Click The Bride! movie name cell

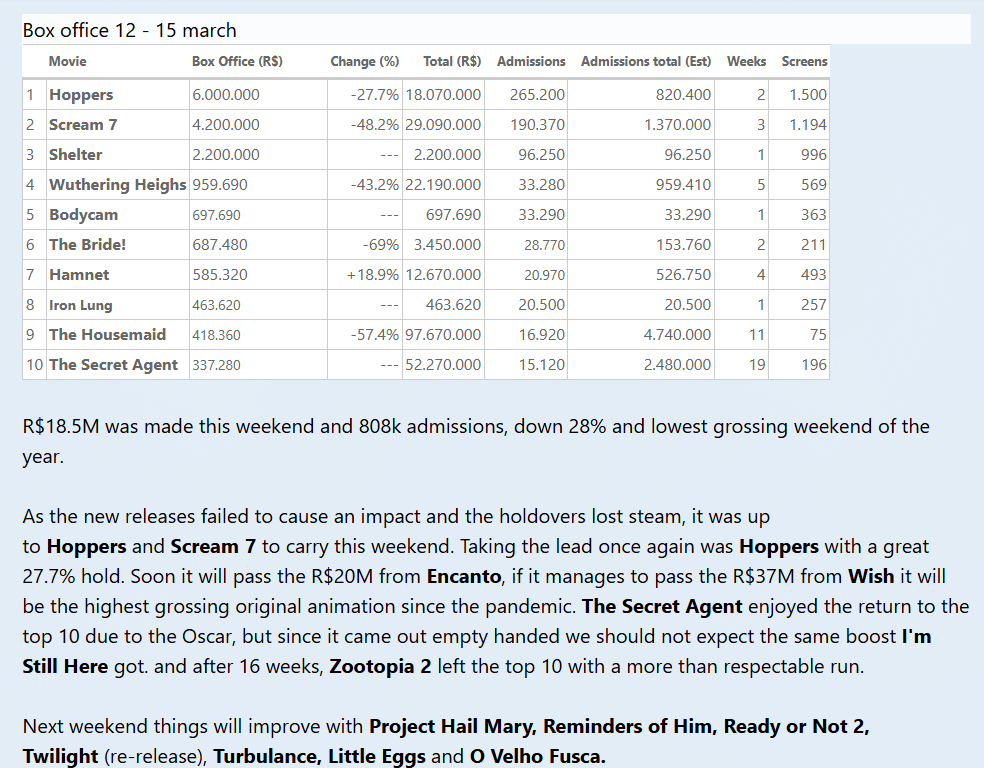pyautogui.click(x=87, y=245)
